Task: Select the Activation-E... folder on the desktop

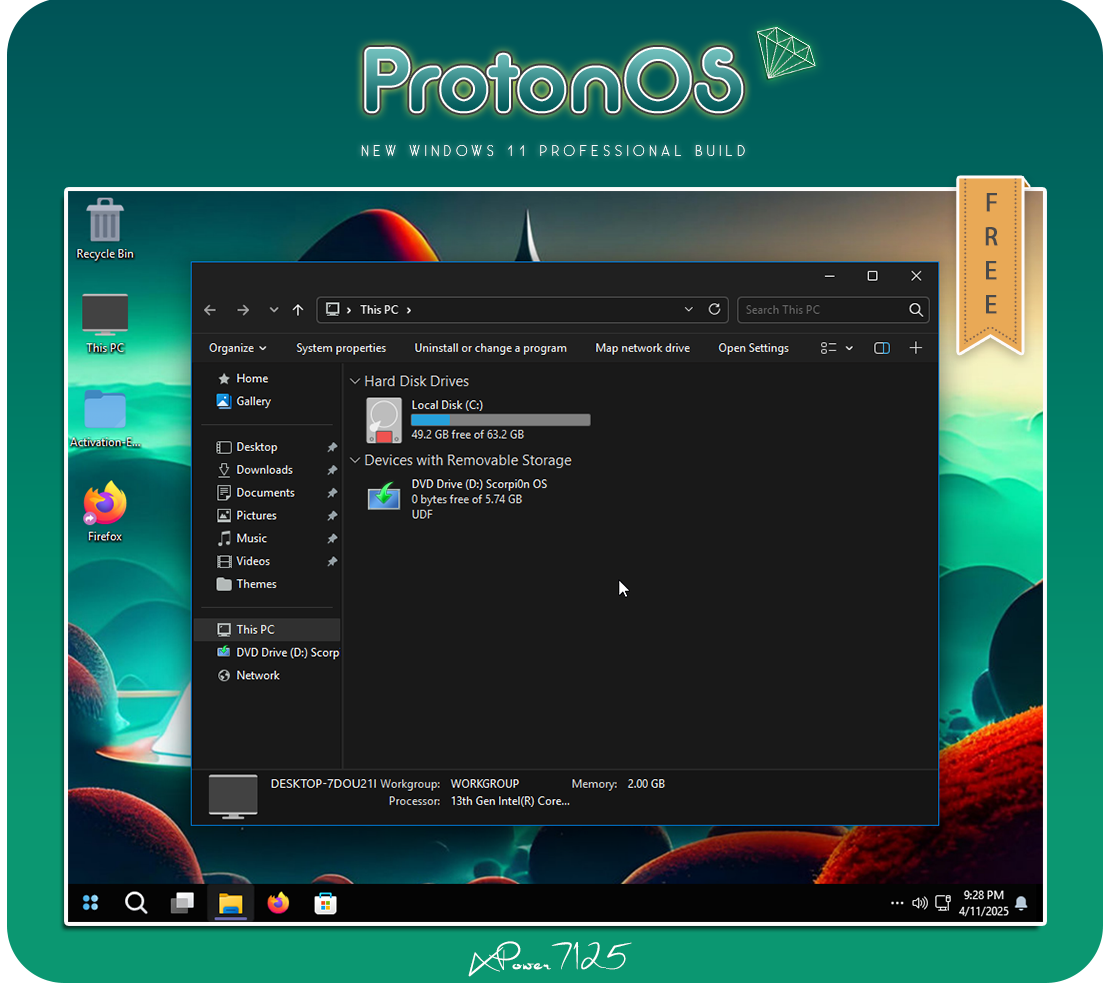Action: tap(105, 418)
